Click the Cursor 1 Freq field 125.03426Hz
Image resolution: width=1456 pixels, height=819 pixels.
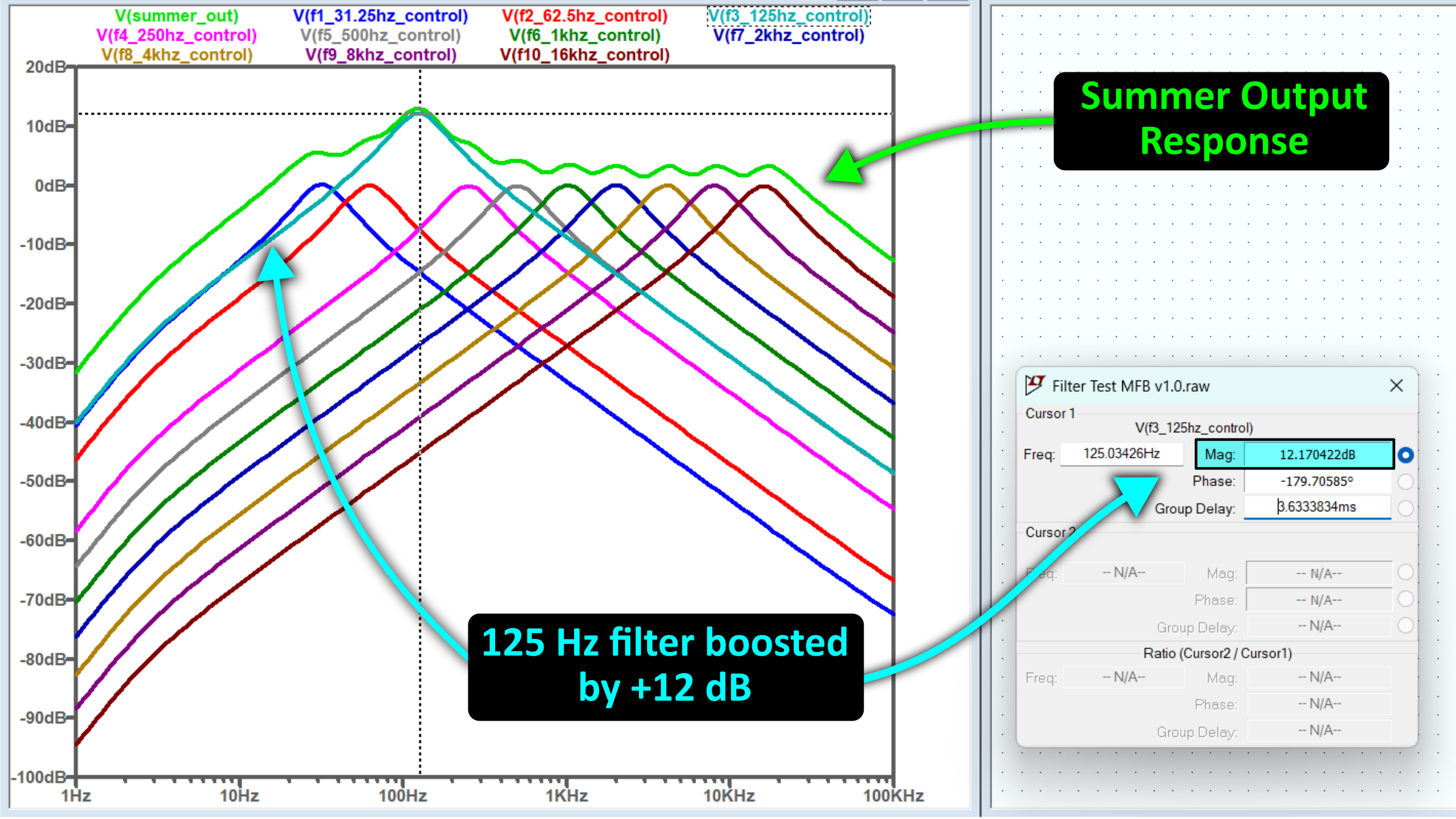(x=1122, y=453)
